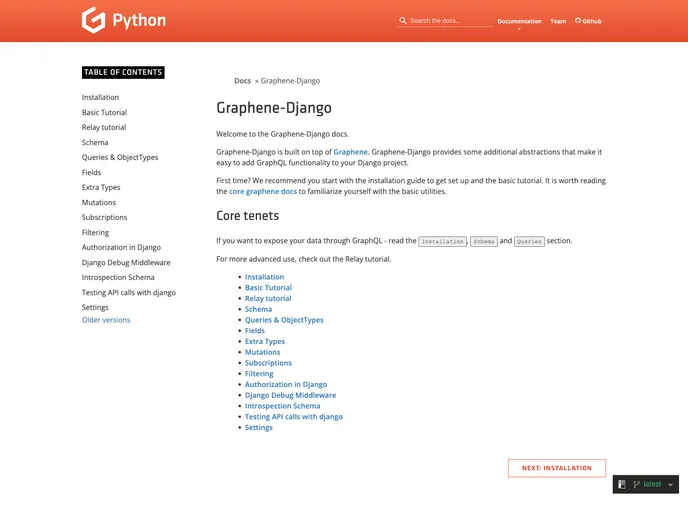
Task: Click the search magnifier icon
Action: click(402, 21)
